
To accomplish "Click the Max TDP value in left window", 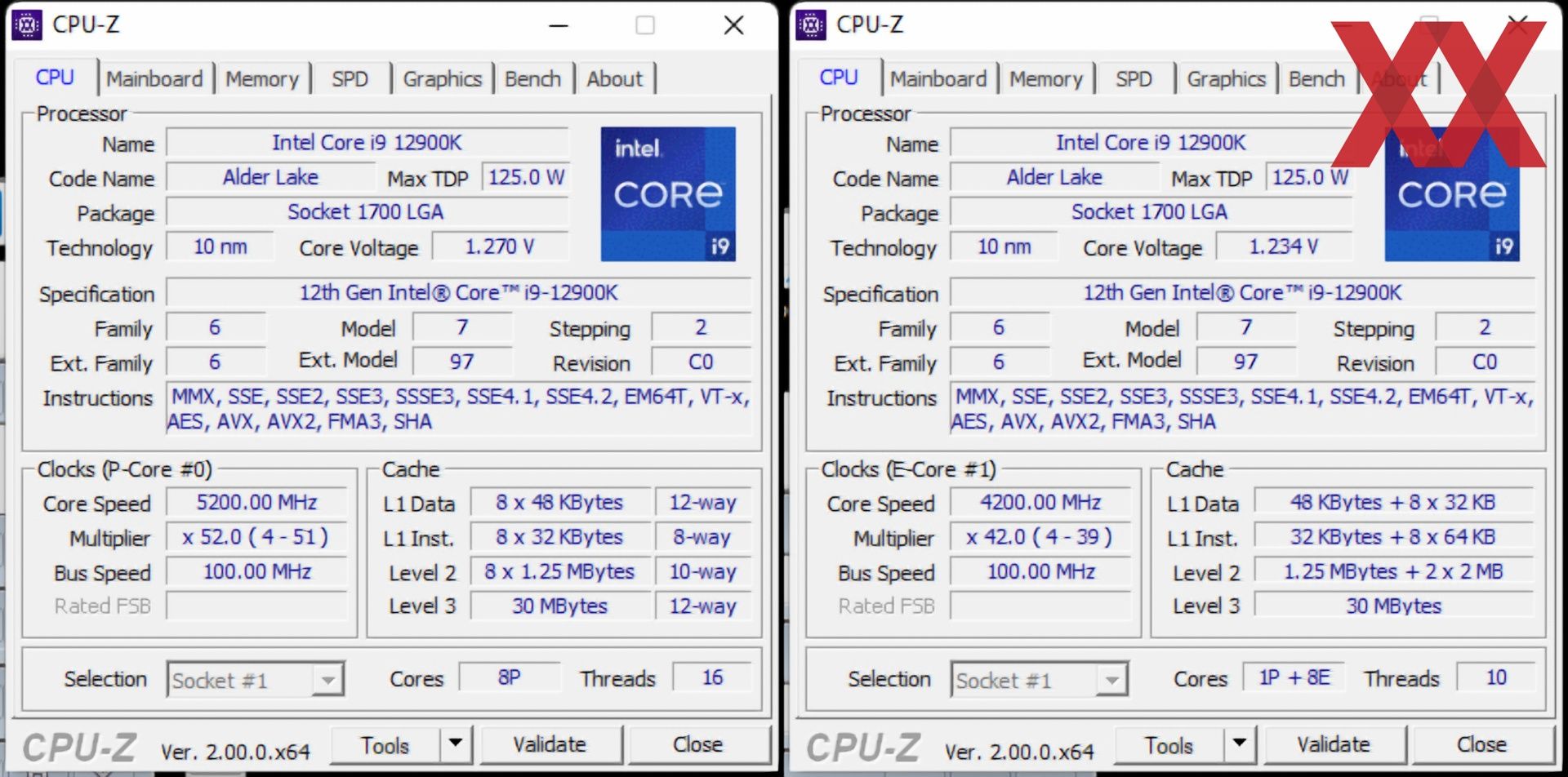I will point(526,177).
